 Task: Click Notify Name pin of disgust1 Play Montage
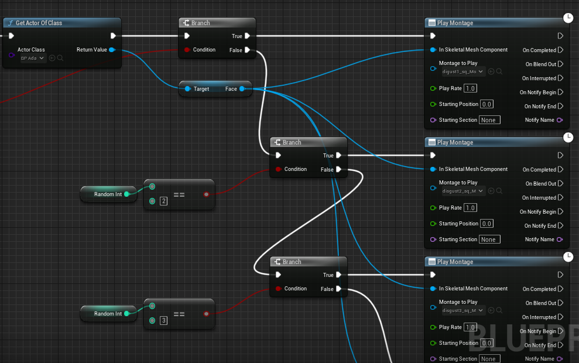click(x=560, y=120)
